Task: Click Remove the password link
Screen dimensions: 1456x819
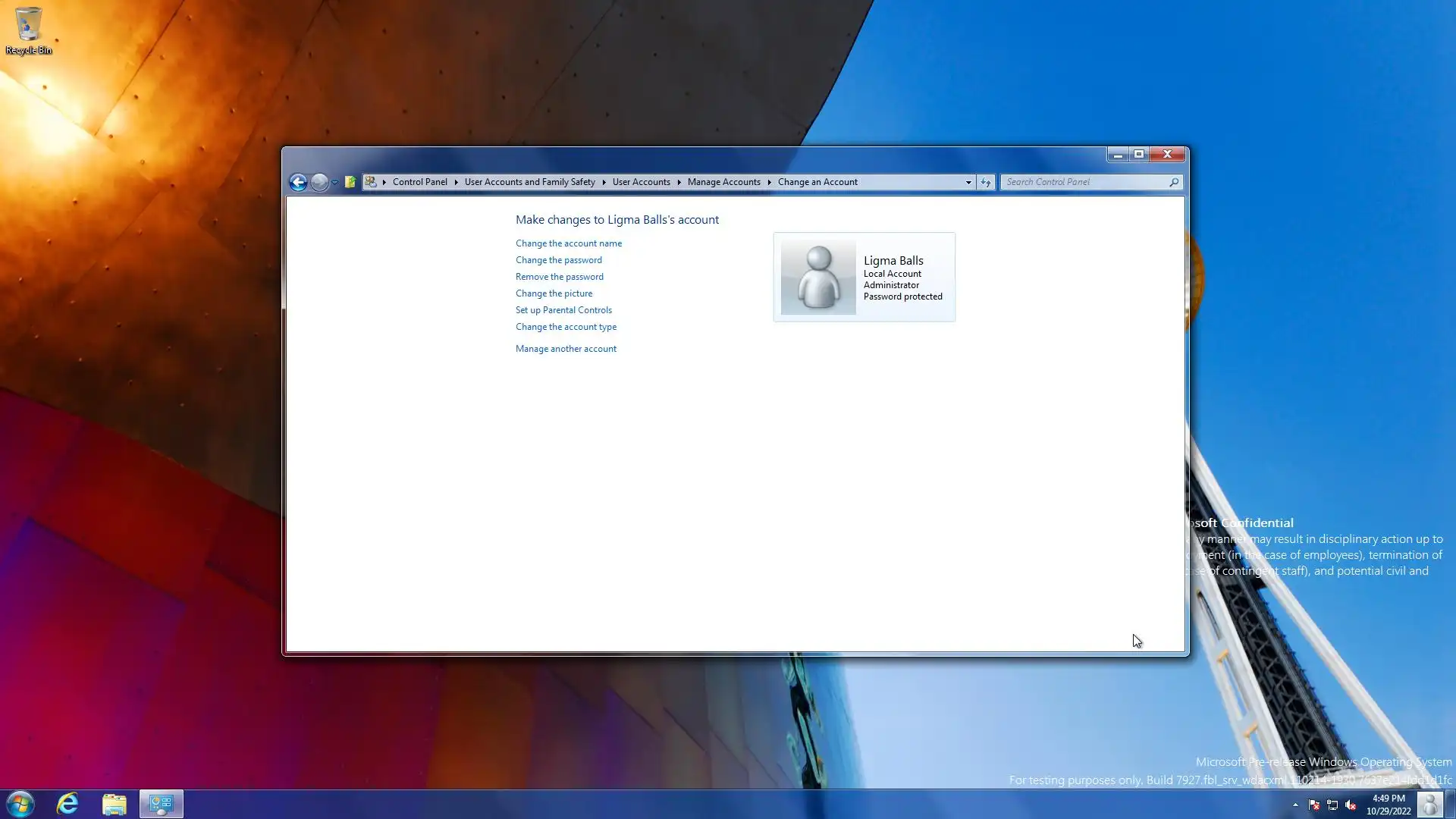Action: (x=559, y=277)
